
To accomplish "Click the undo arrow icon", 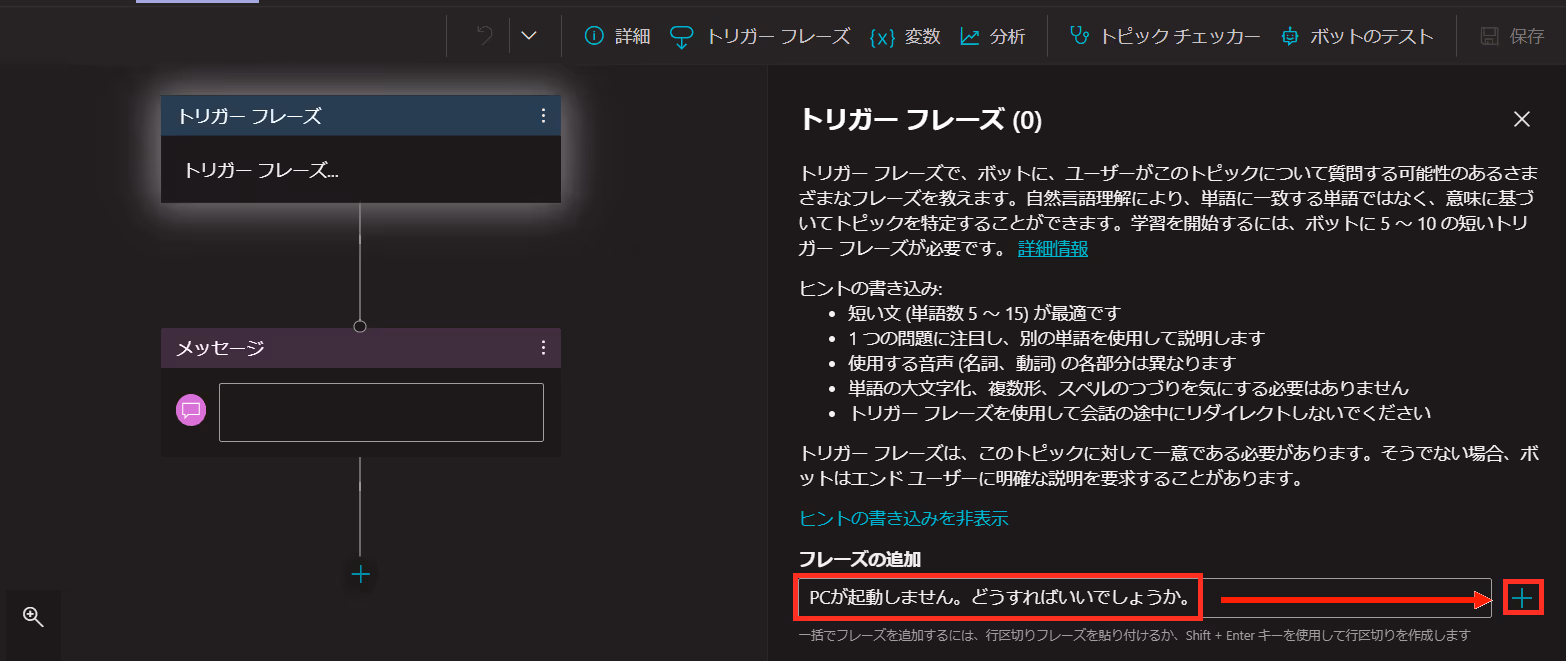I will (485, 37).
